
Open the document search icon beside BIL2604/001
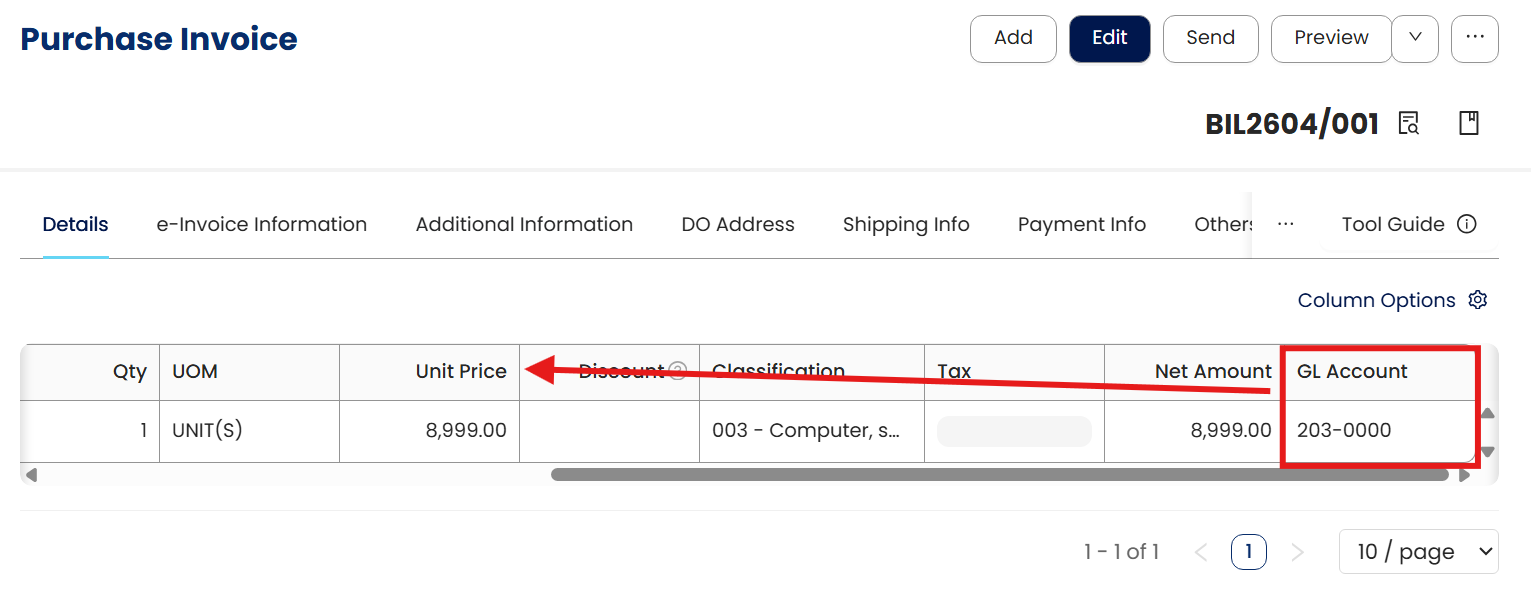tap(1409, 123)
